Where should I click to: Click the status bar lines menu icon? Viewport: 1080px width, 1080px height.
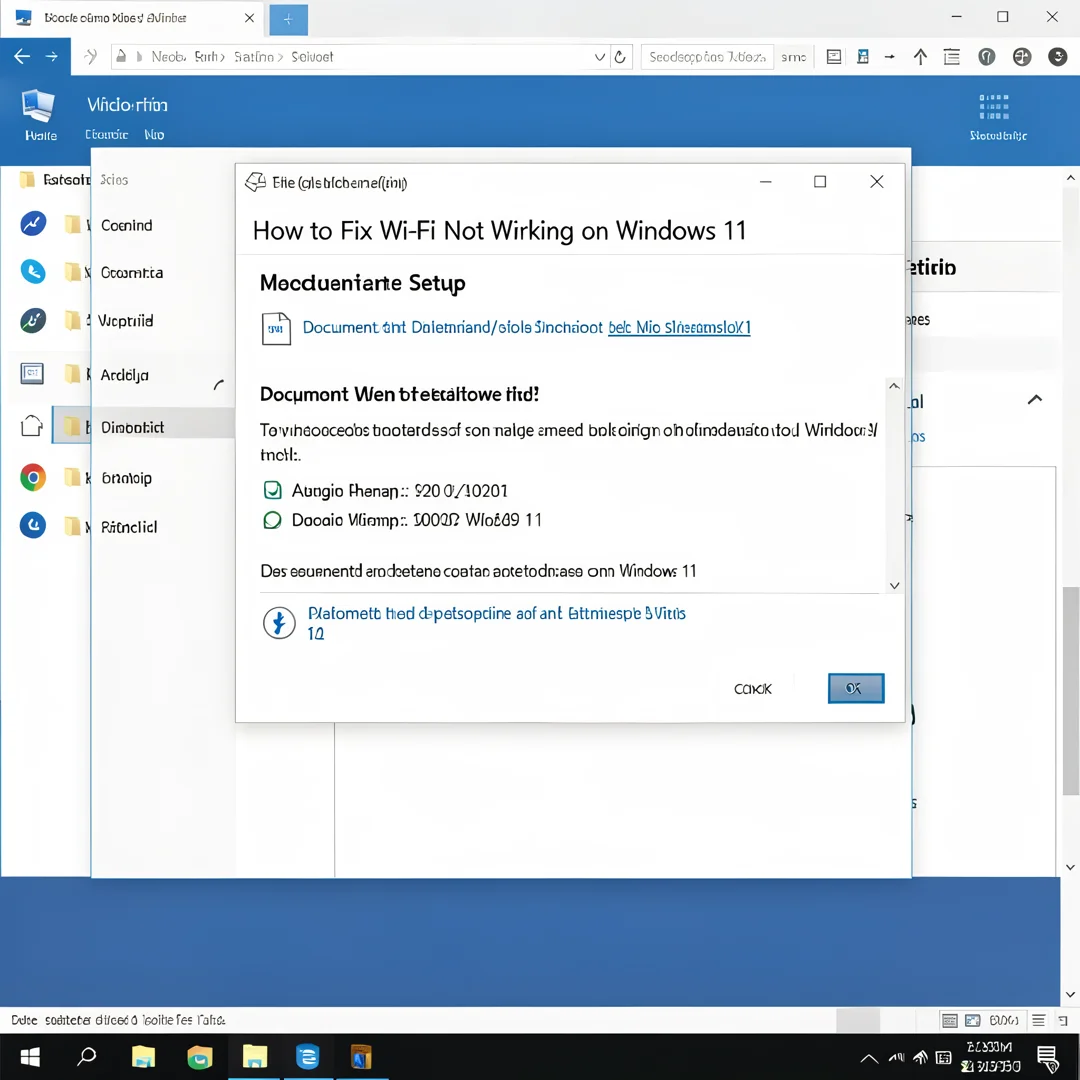[x=1039, y=1020]
